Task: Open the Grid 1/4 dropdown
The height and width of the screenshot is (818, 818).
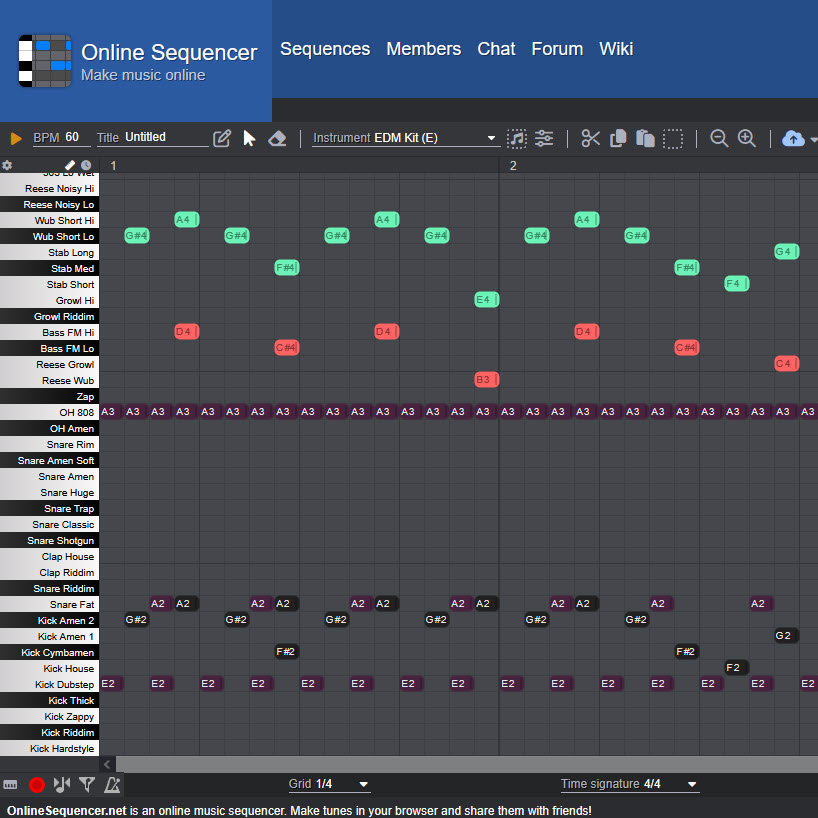Action: pyautogui.click(x=329, y=784)
